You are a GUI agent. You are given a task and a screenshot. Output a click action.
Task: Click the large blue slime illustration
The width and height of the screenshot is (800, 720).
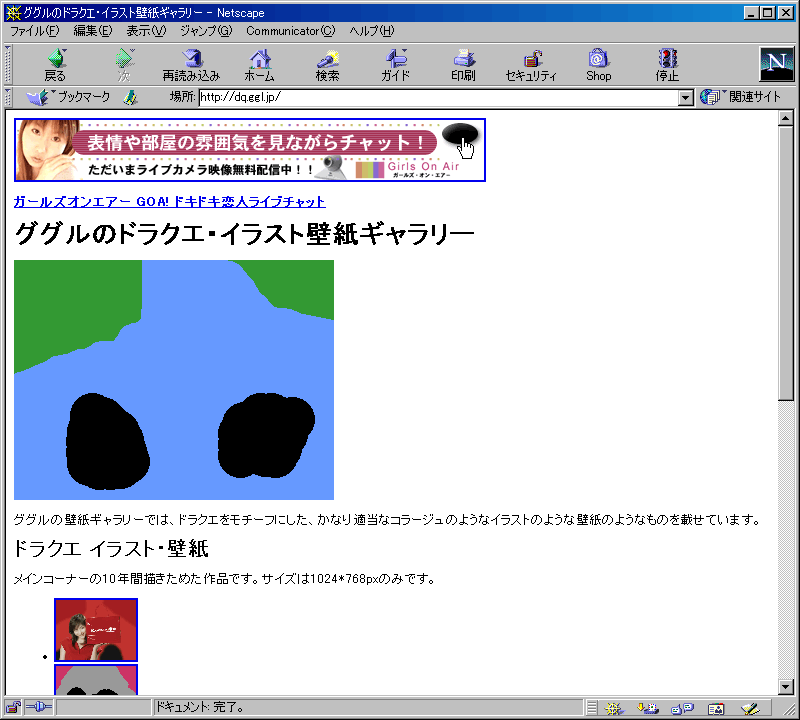click(x=174, y=380)
